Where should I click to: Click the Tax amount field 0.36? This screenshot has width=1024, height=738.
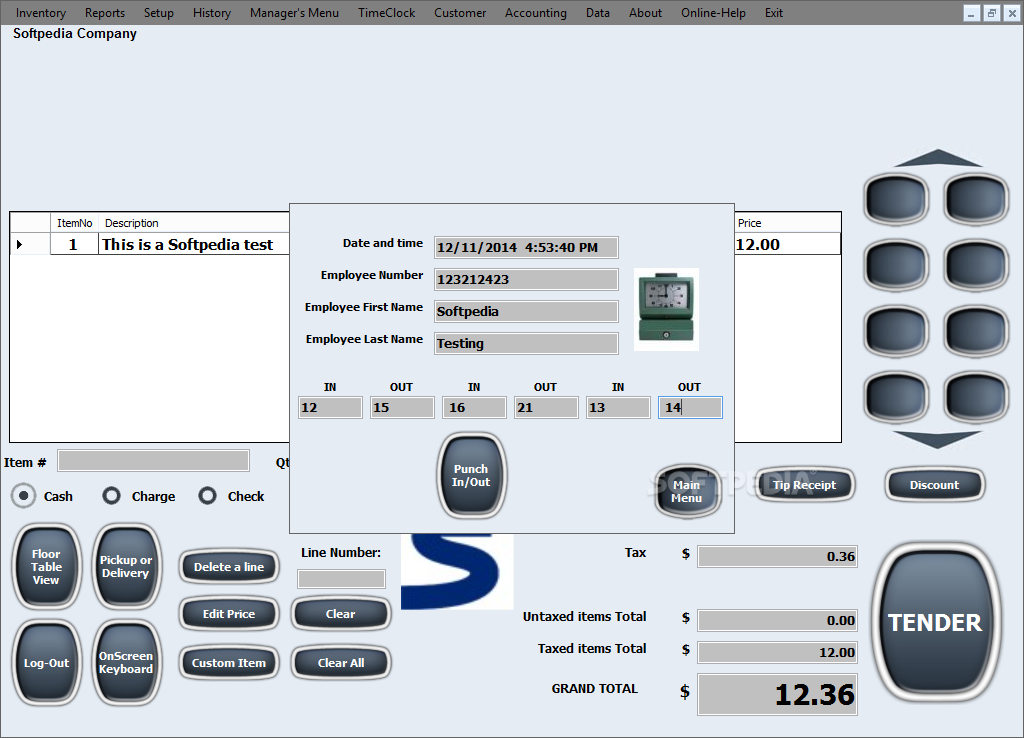point(777,556)
